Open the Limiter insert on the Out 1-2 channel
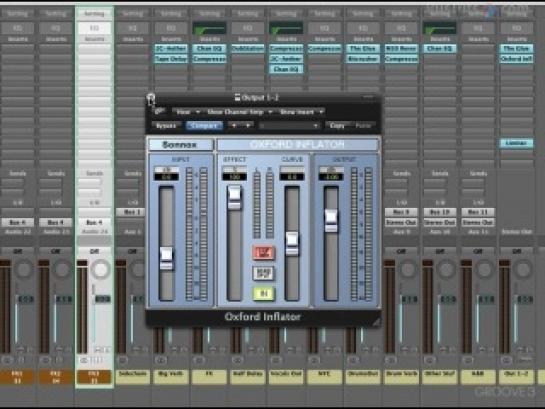Image resolution: width=545 pixels, height=409 pixels. point(516,143)
